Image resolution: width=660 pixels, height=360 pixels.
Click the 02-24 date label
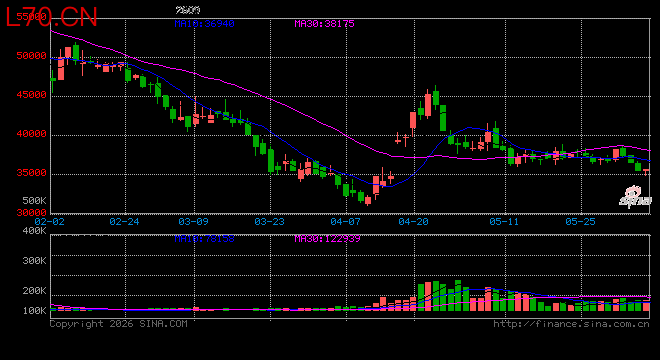click(124, 221)
